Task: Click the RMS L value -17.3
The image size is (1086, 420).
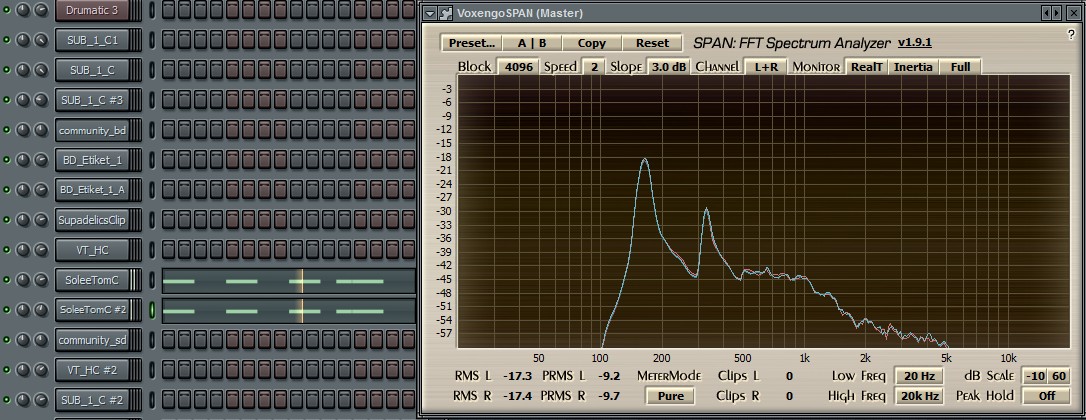Action: (x=517, y=376)
